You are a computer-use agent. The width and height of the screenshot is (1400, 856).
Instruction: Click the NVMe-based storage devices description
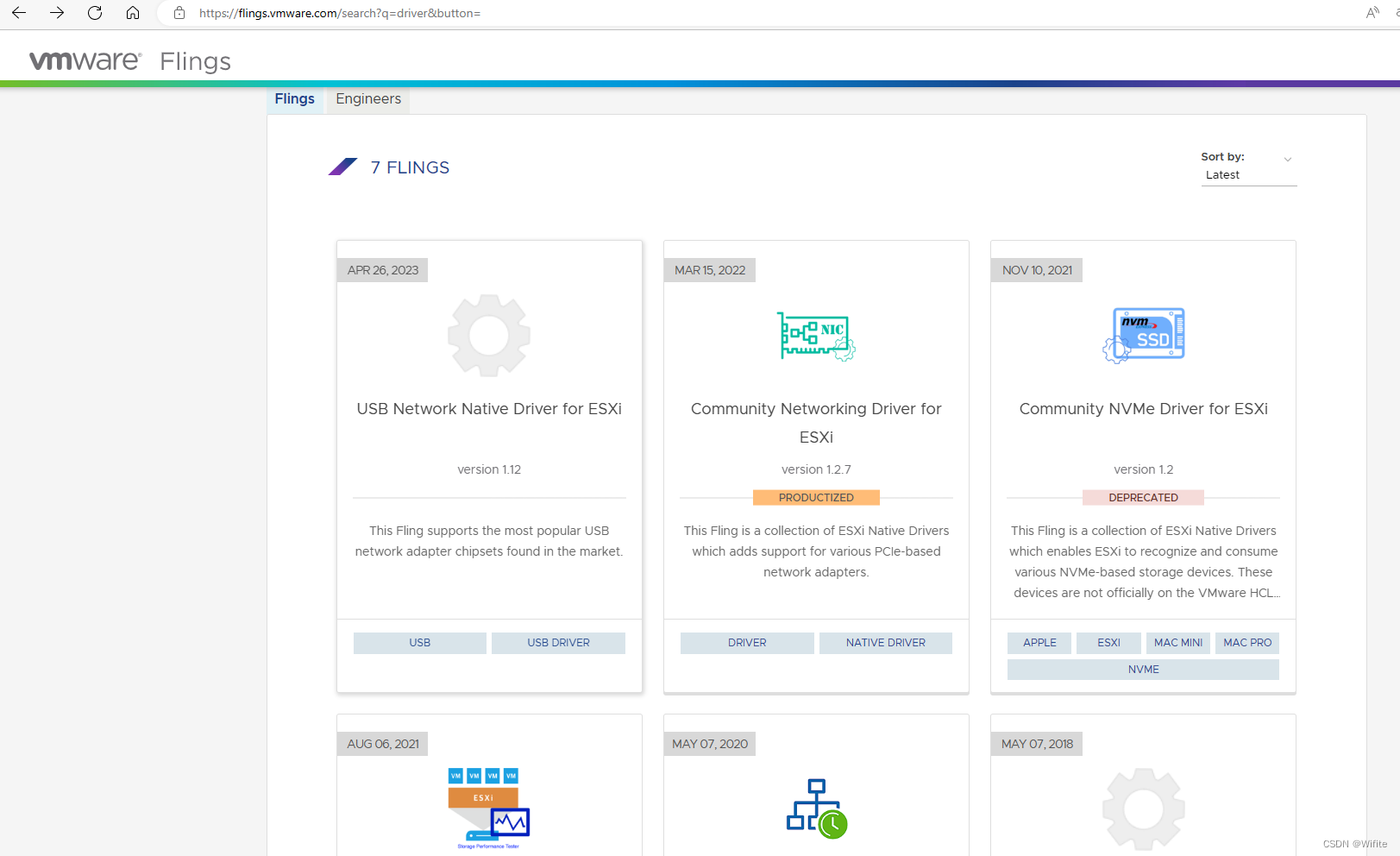point(1144,562)
